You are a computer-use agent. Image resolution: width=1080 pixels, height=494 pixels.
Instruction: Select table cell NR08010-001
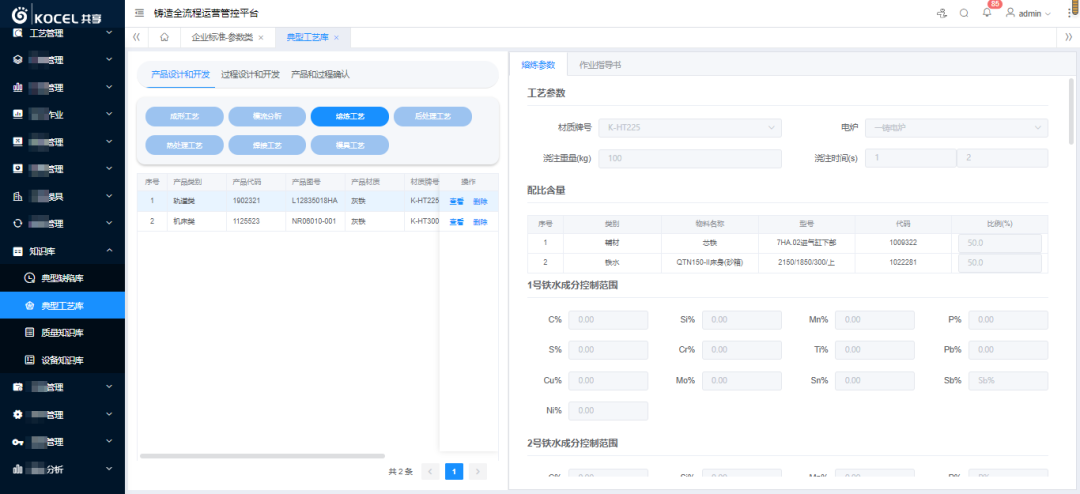click(313, 222)
